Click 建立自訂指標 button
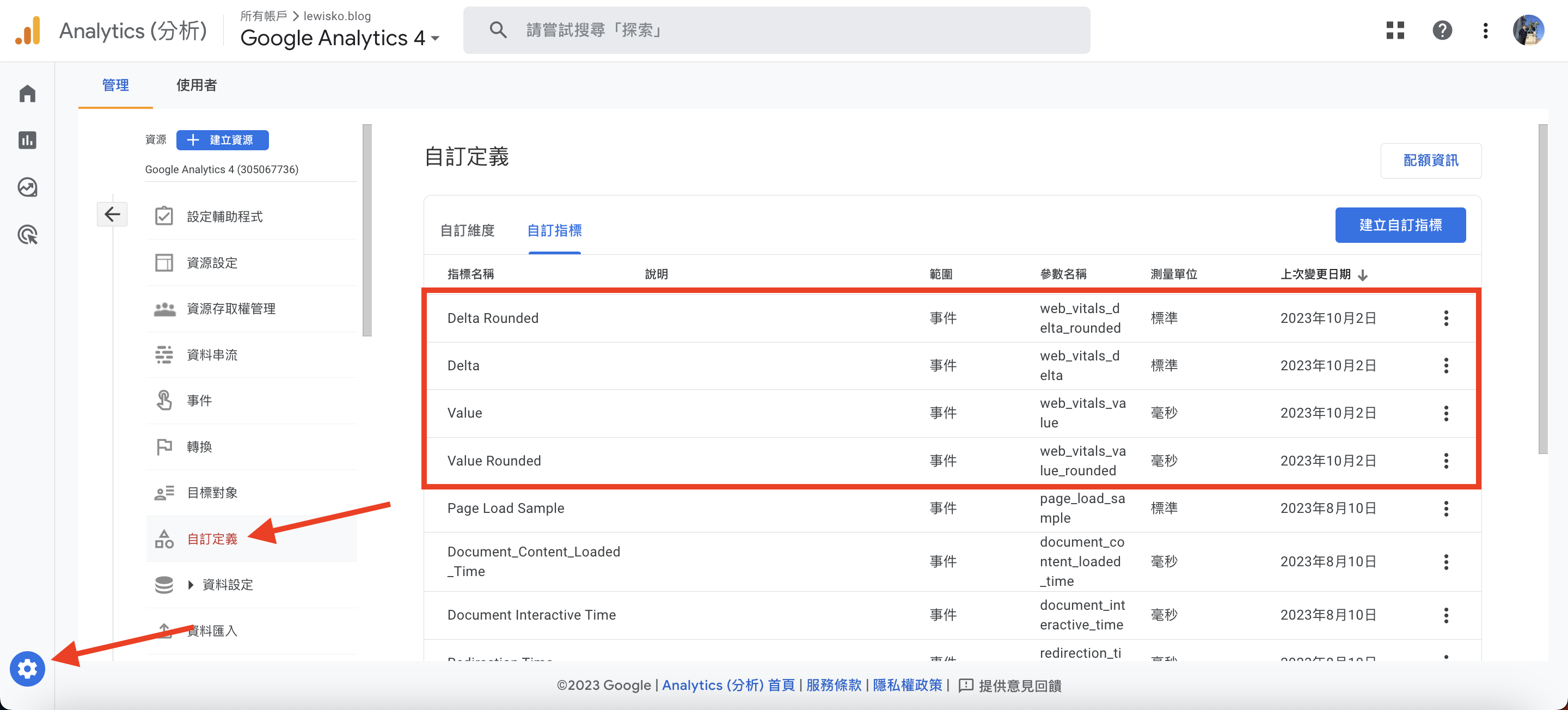The image size is (1568, 710). click(1399, 225)
